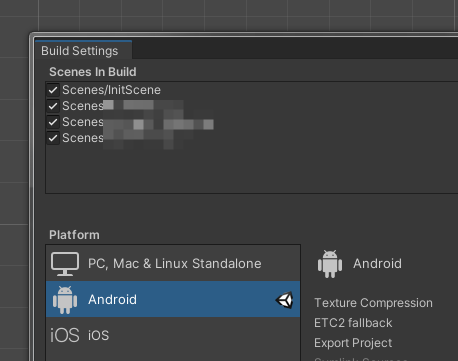This screenshot has height=361, width=458.
Task: Select the Scenes/InitScene entry name
Action: [111, 90]
